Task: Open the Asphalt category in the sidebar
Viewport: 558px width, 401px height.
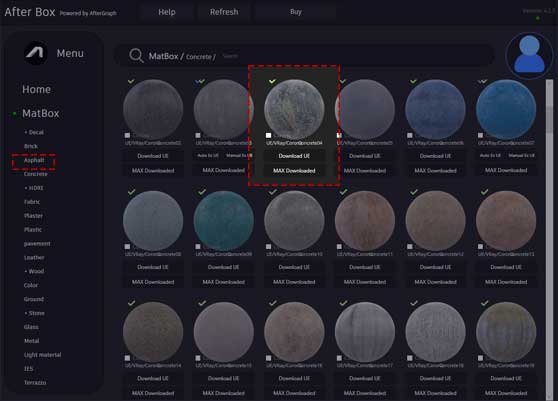Action: click(34, 160)
